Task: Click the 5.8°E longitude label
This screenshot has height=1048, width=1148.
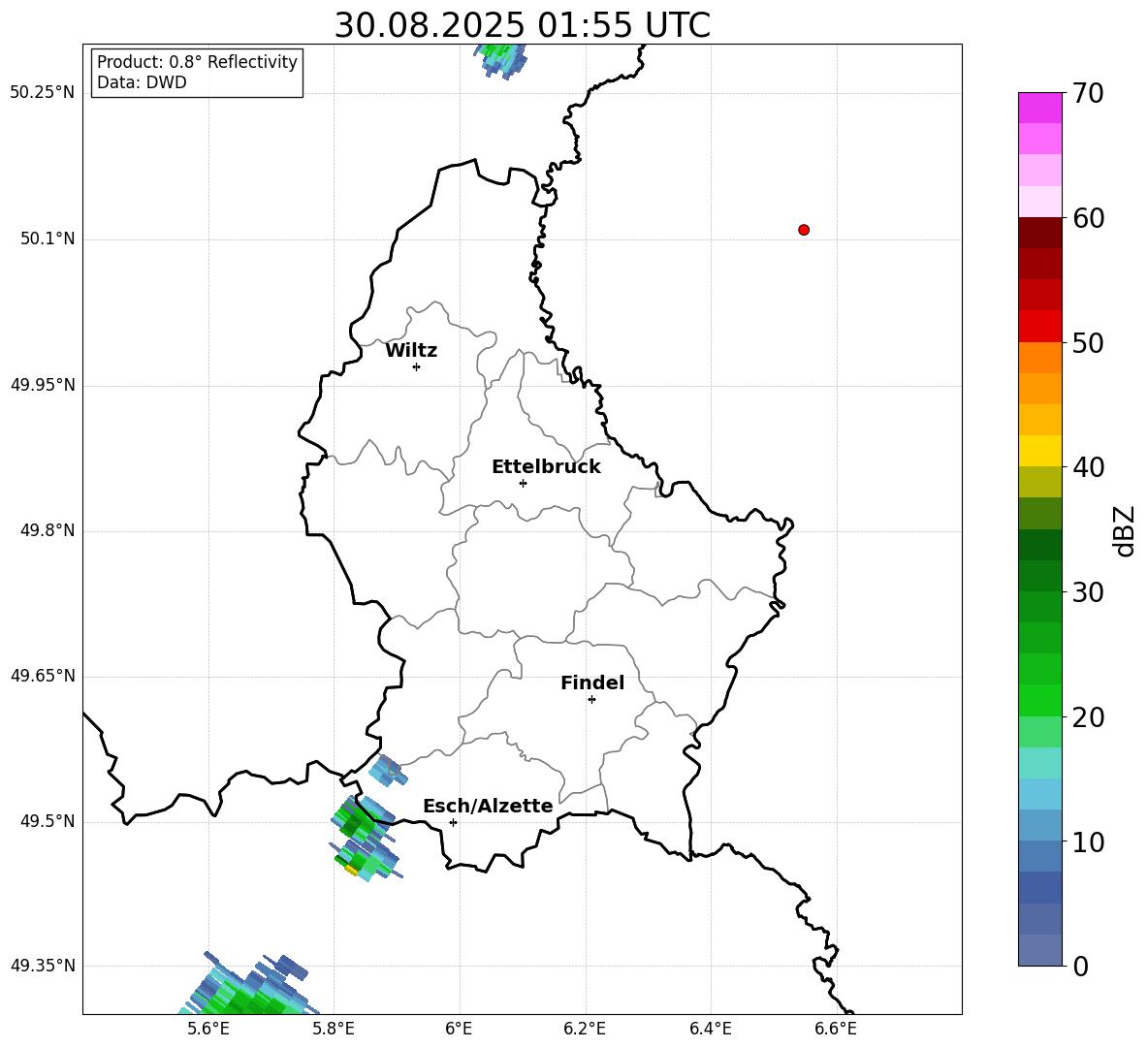Action: click(335, 1029)
